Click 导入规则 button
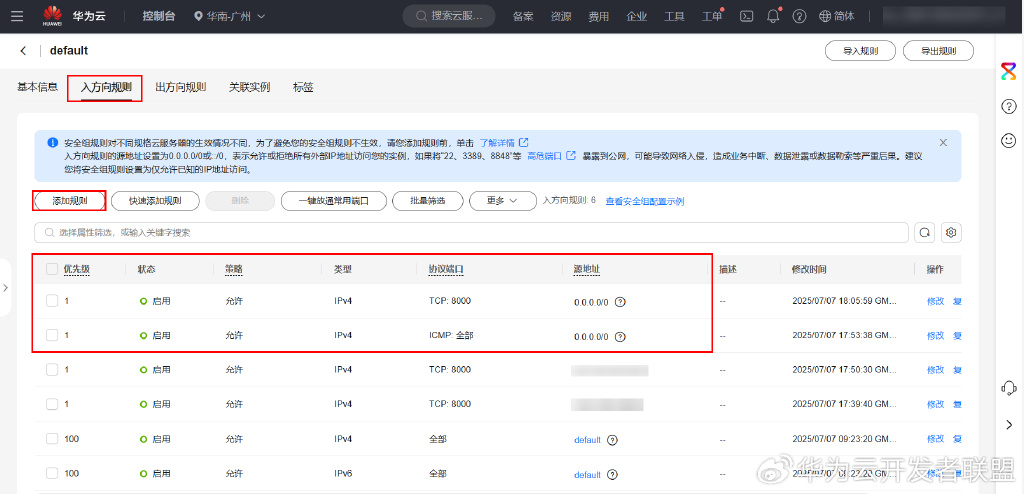This screenshot has height=494, width=1024. tap(860, 50)
